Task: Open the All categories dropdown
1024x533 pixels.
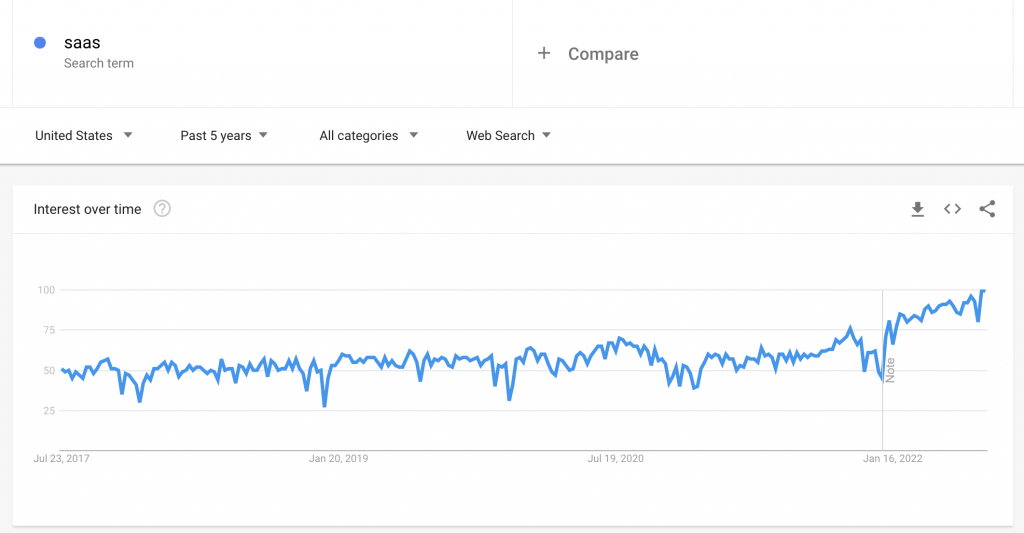Action: tap(368, 136)
